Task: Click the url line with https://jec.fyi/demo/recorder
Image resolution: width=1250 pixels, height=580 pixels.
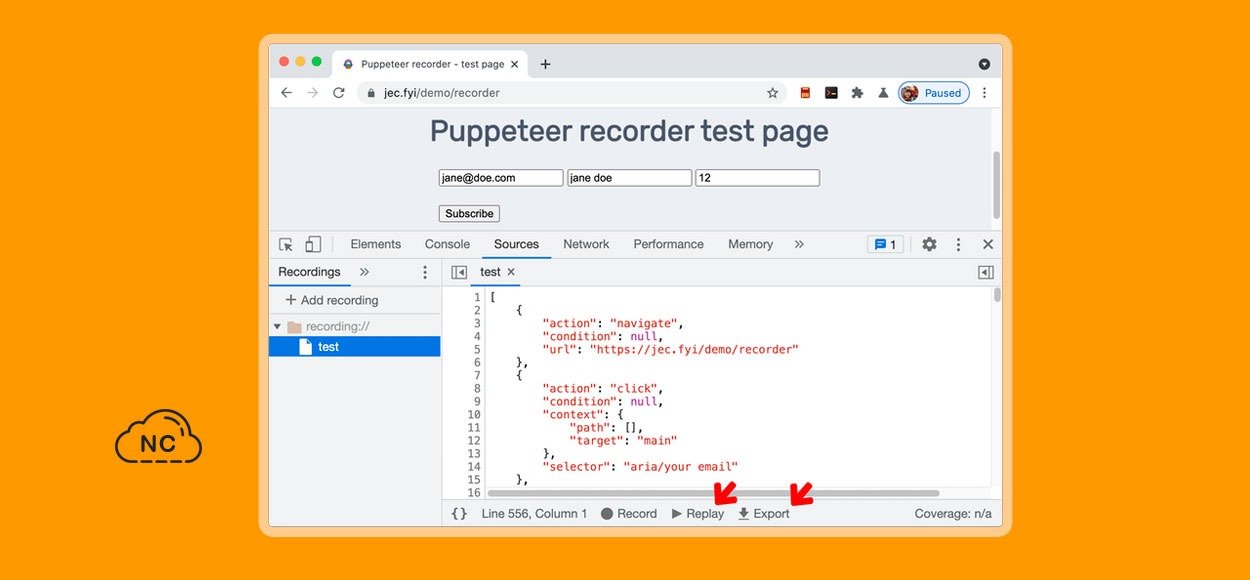Action: click(x=670, y=349)
